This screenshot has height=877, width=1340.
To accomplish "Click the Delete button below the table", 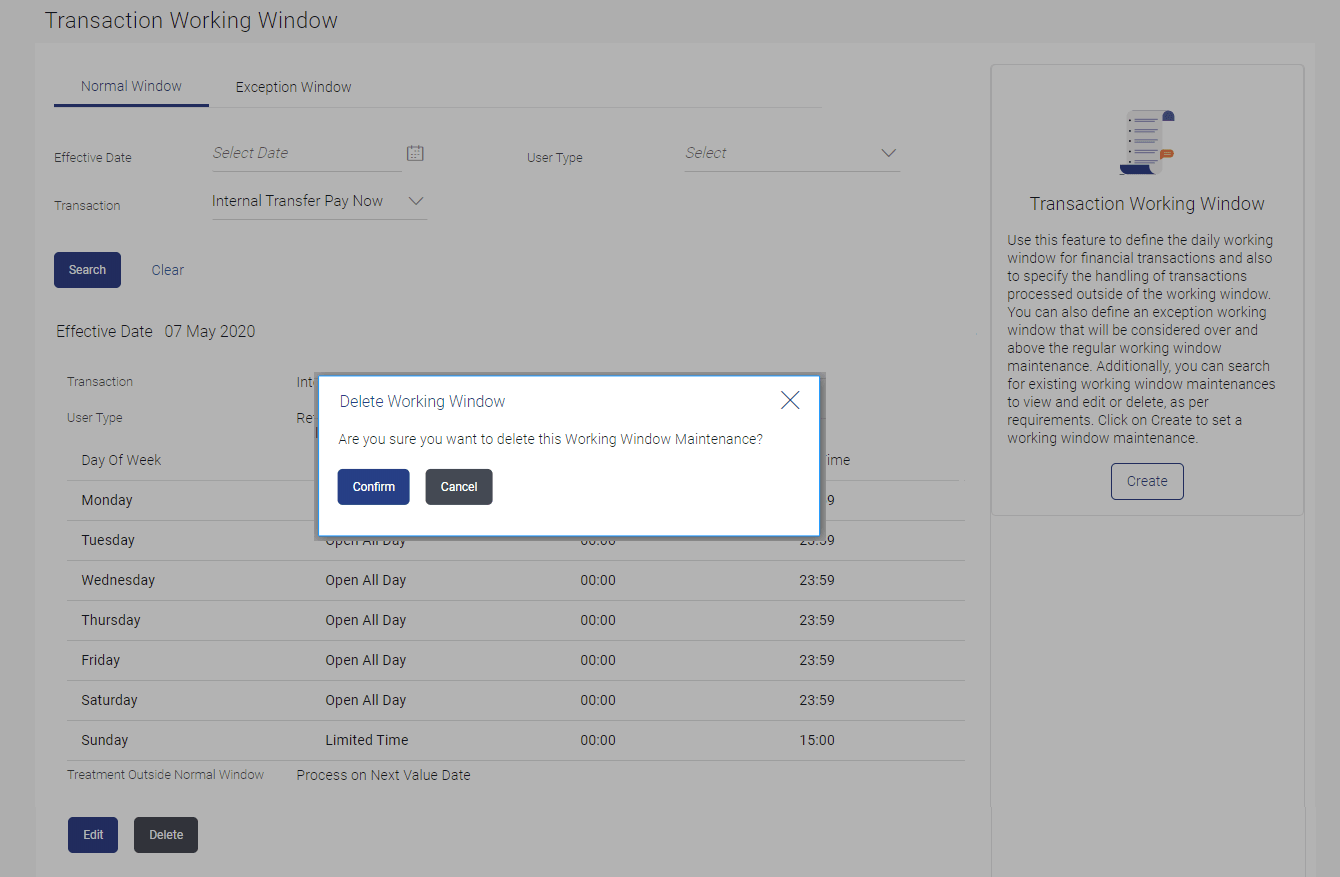I will tap(166, 835).
